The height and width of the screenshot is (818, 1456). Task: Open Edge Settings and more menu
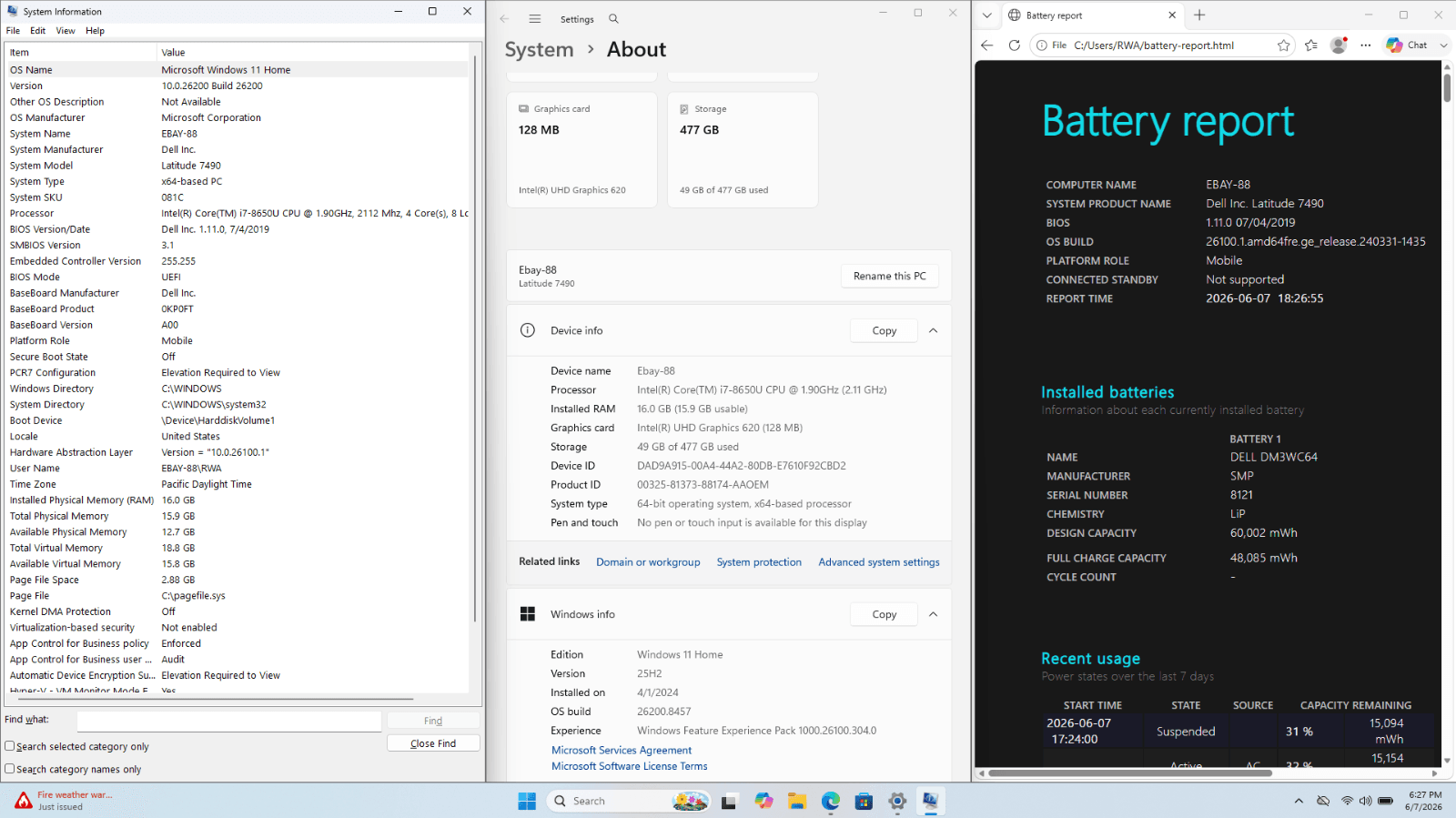coord(1366,45)
